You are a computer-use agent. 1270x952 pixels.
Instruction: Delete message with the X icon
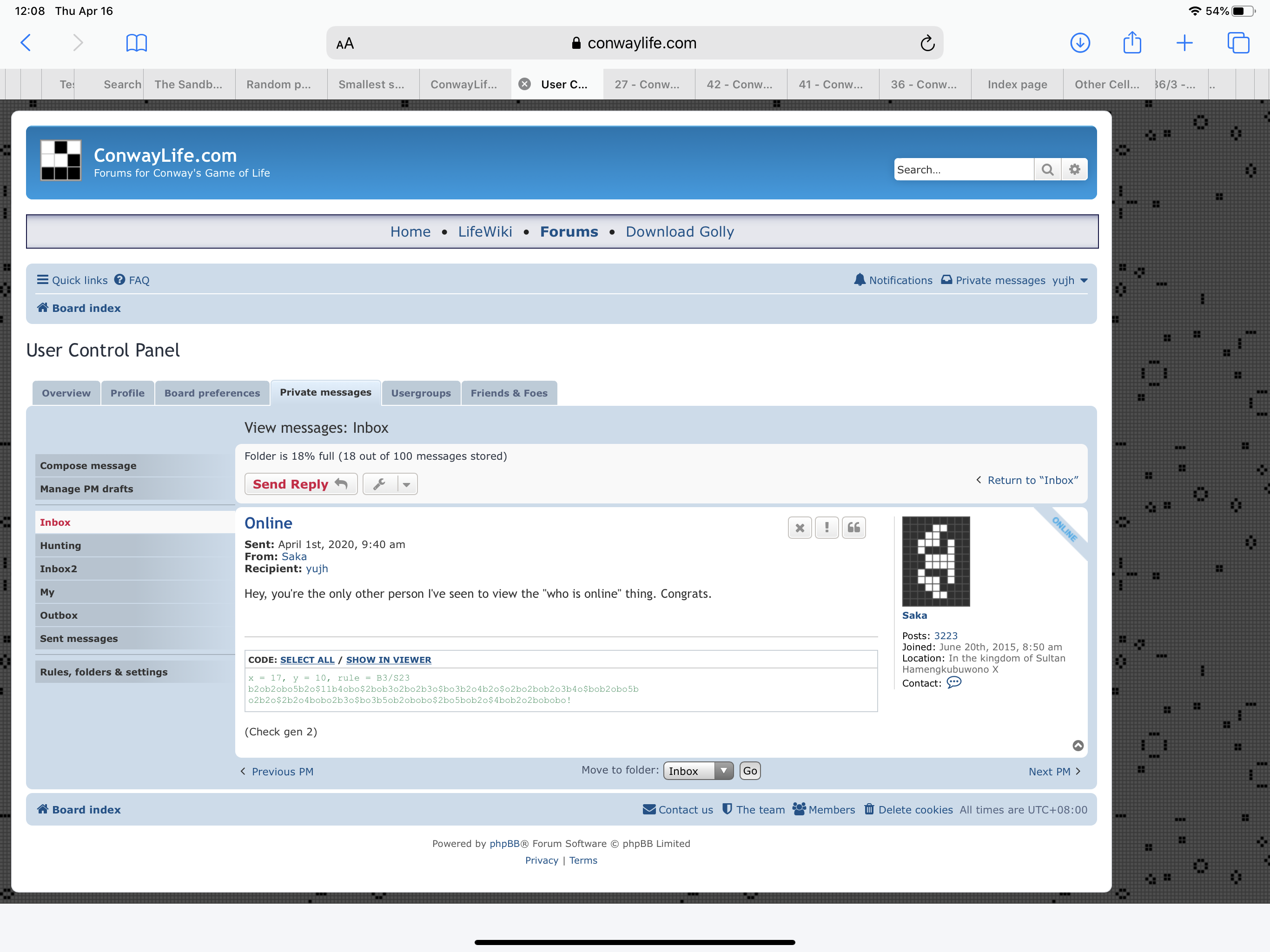click(800, 528)
